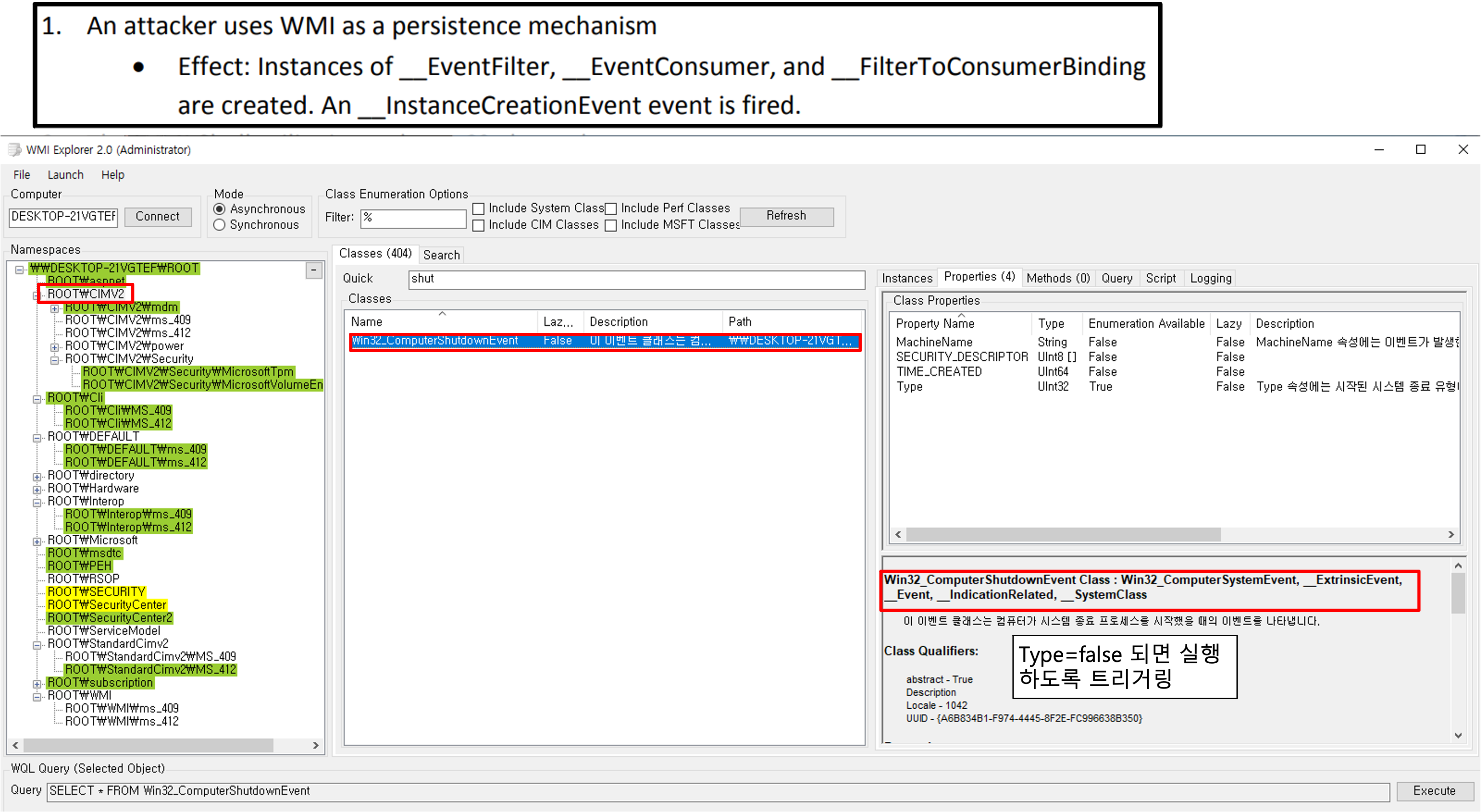Collapse the ROOT₩DEFAULT node
The image size is (1481, 812).
coord(37,438)
